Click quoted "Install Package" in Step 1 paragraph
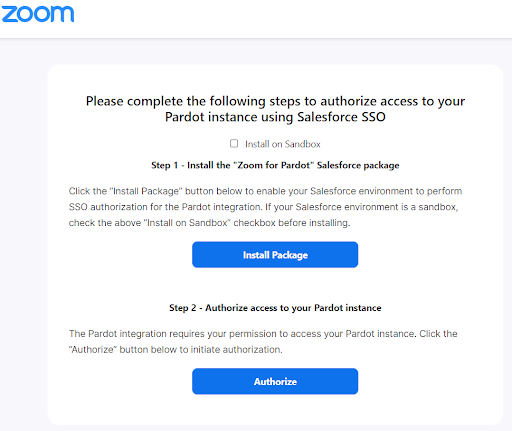This screenshot has height=431, width=512. 146,191
